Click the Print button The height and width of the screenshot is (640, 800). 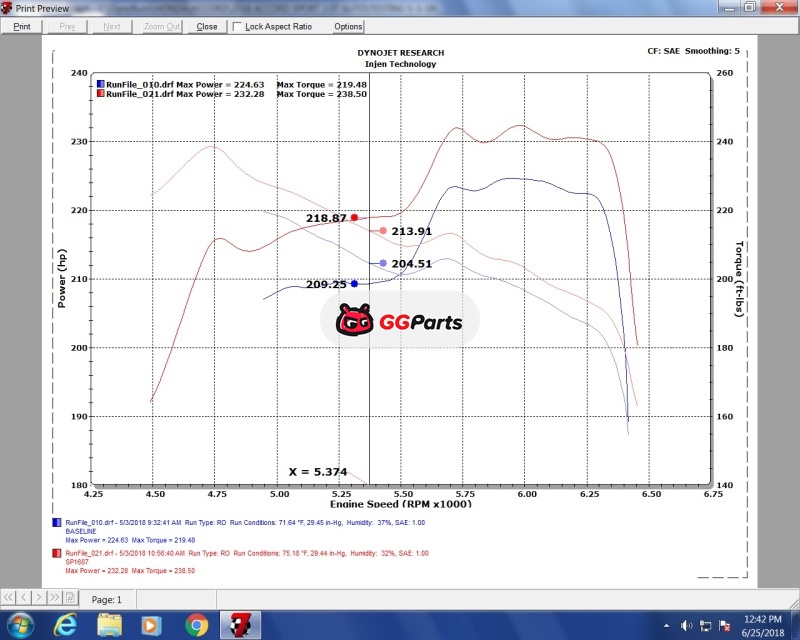[22, 27]
